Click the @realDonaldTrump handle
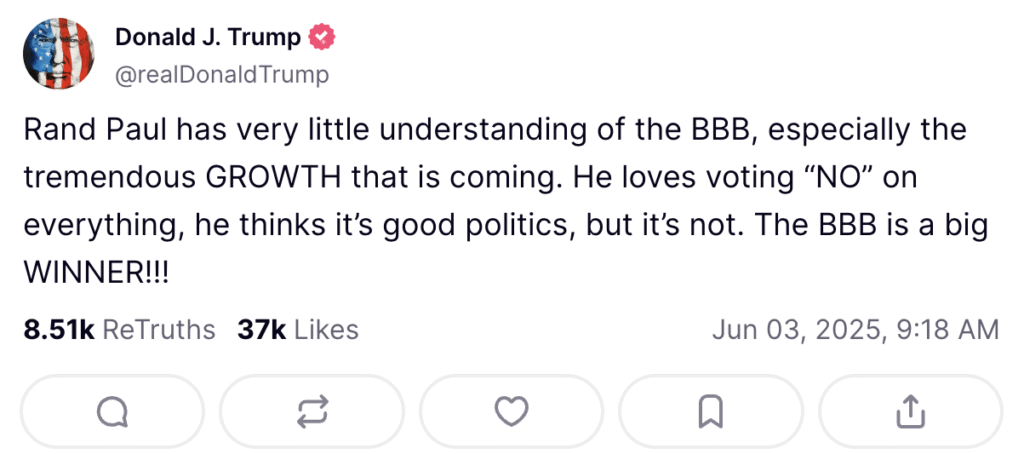The image size is (1024, 454). pos(222,74)
